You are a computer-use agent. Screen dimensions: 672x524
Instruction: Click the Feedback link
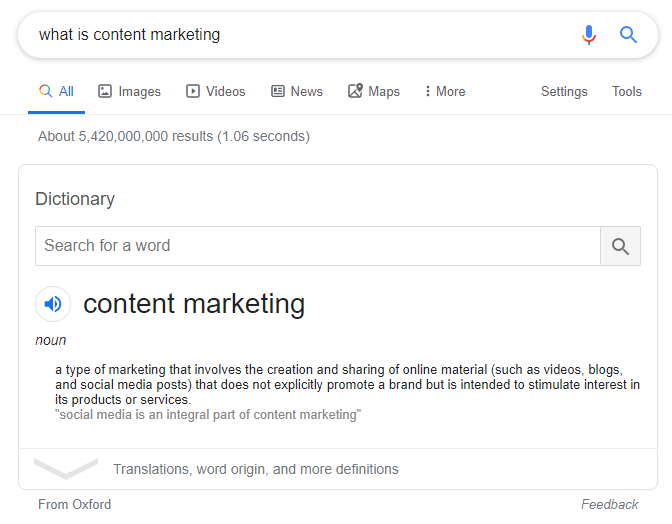click(610, 504)
